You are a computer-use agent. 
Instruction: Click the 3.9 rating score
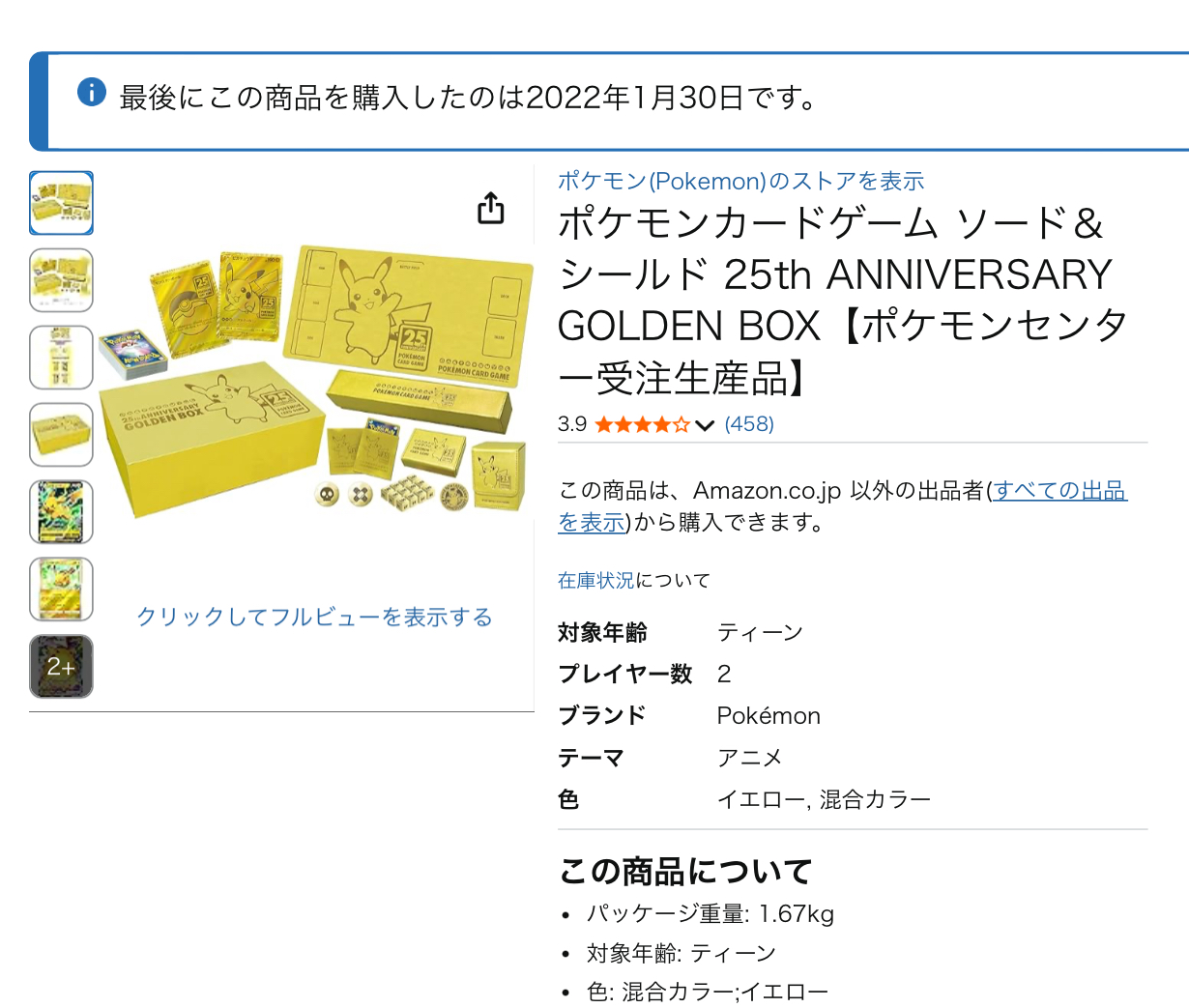coord(572,424)
